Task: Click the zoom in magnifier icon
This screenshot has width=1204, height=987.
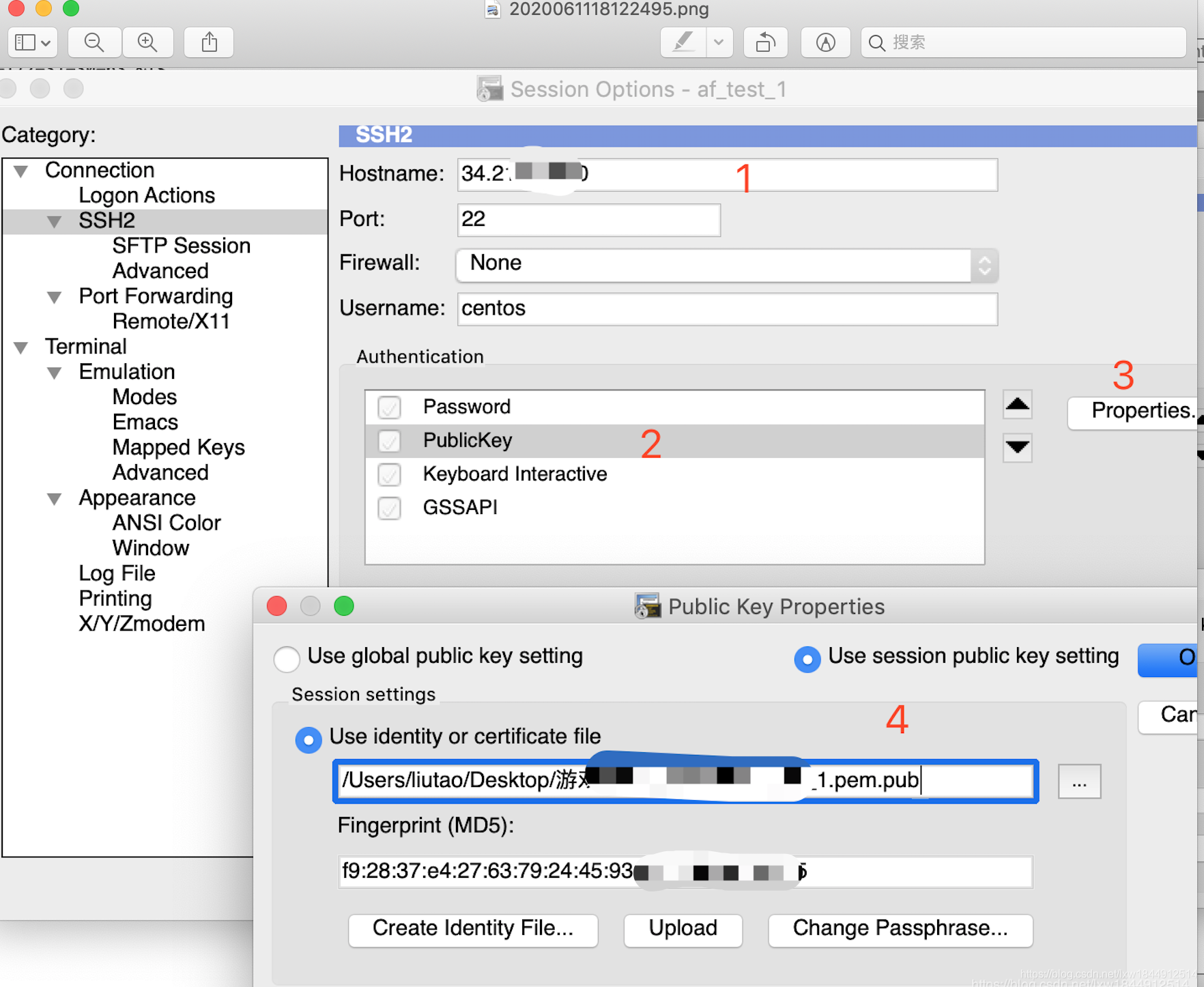Action: (x=147, y=42)
